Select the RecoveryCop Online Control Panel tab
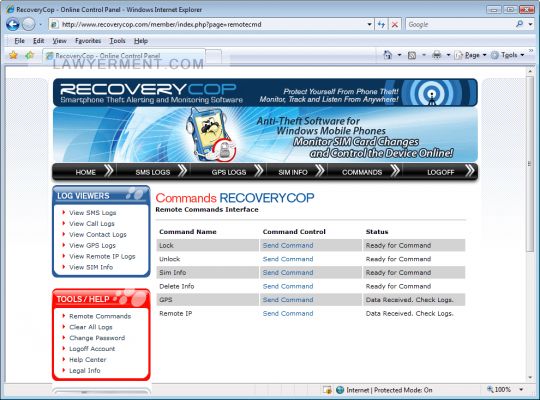This screenshot has height=400, width=540. (124, 56)
